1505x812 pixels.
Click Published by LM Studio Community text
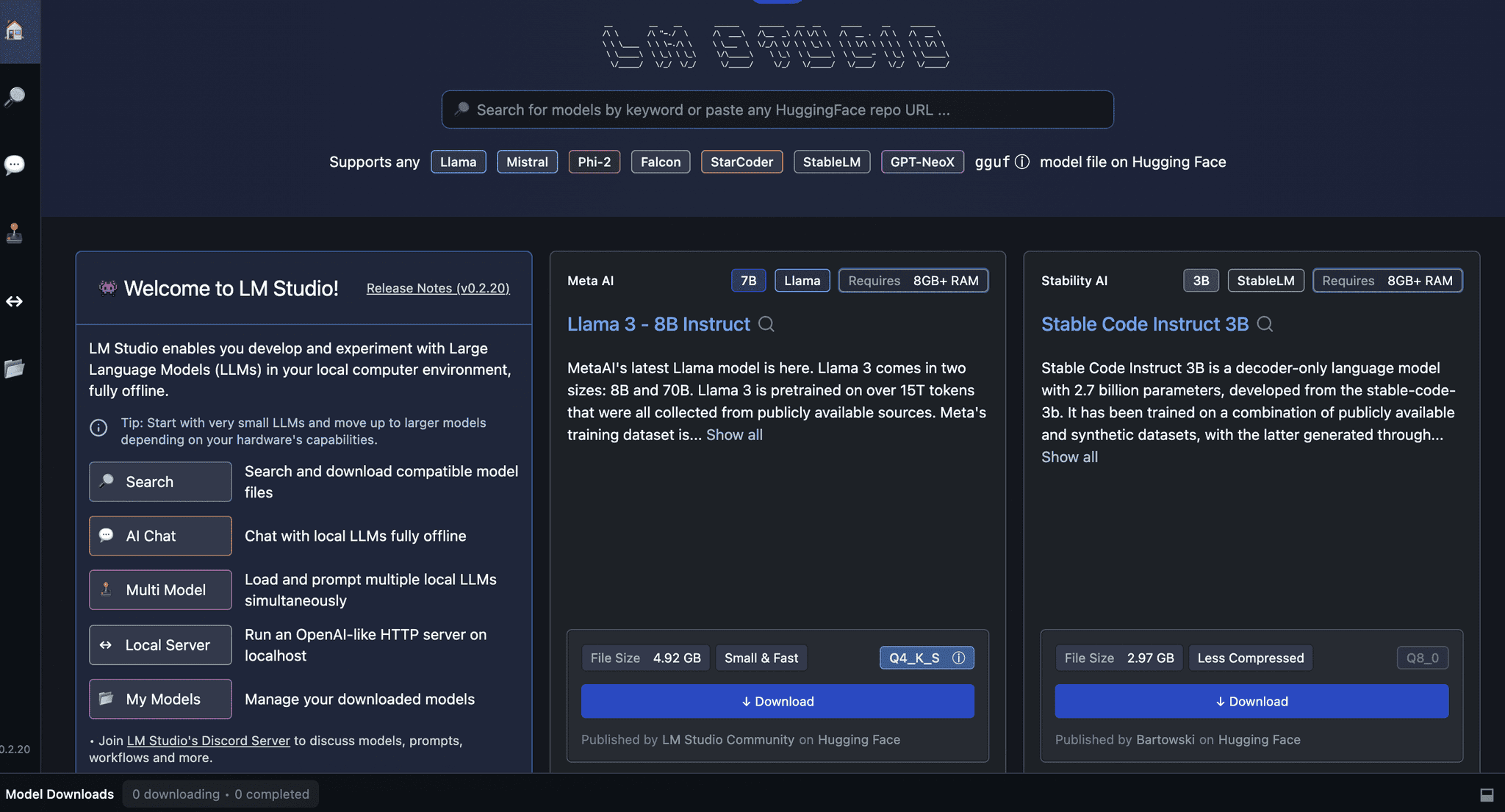pos(741,739)
